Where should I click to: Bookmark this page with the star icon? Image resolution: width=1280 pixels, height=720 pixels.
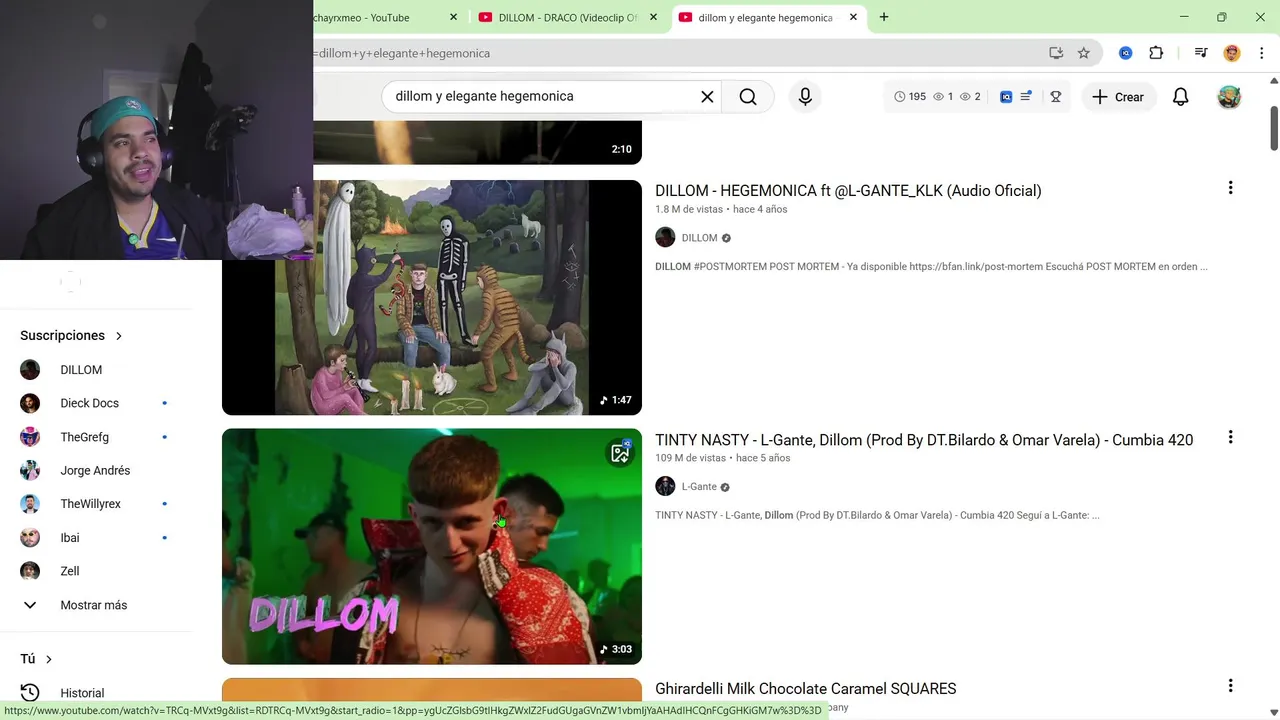click(1083, 53)
